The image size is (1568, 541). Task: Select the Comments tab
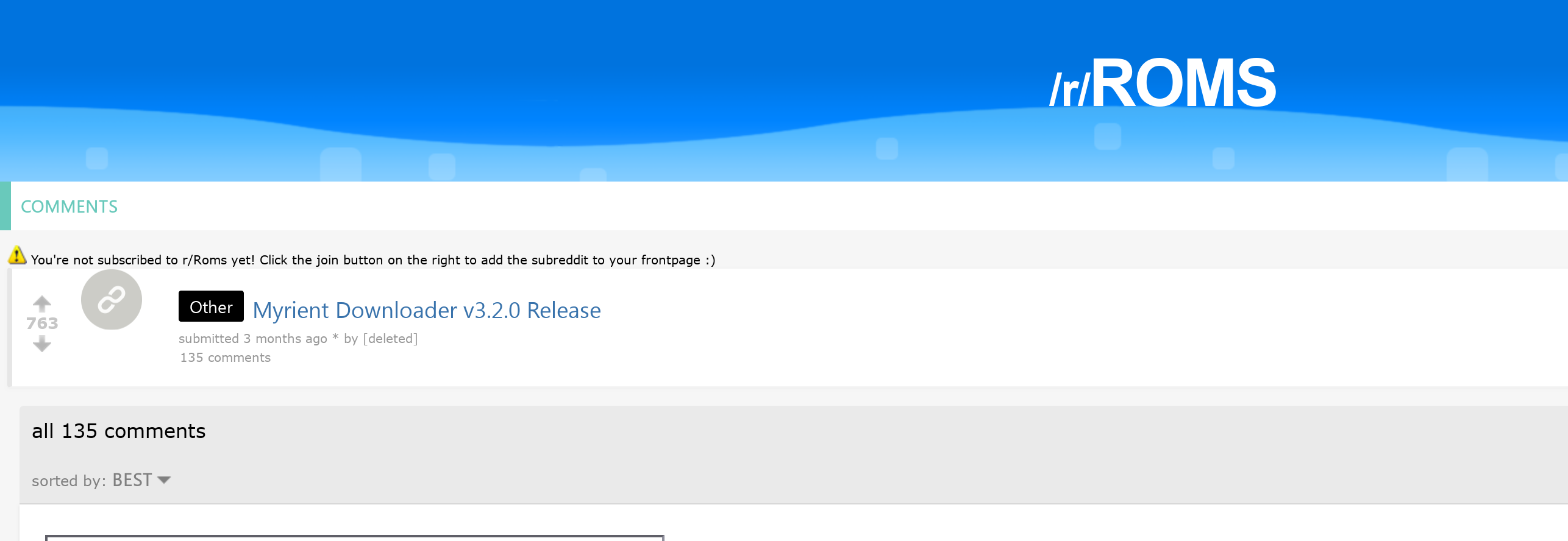[69, 207]
